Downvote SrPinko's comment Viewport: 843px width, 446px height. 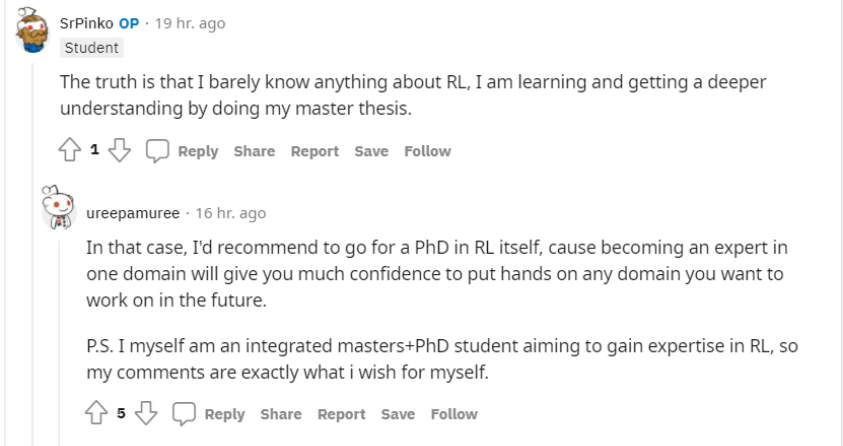click(119, 151)
